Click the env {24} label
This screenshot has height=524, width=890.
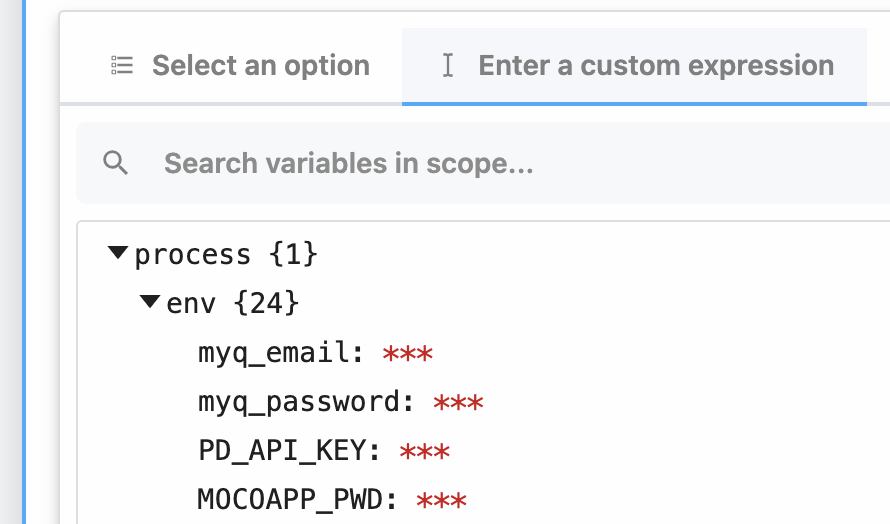click(233, 303)
